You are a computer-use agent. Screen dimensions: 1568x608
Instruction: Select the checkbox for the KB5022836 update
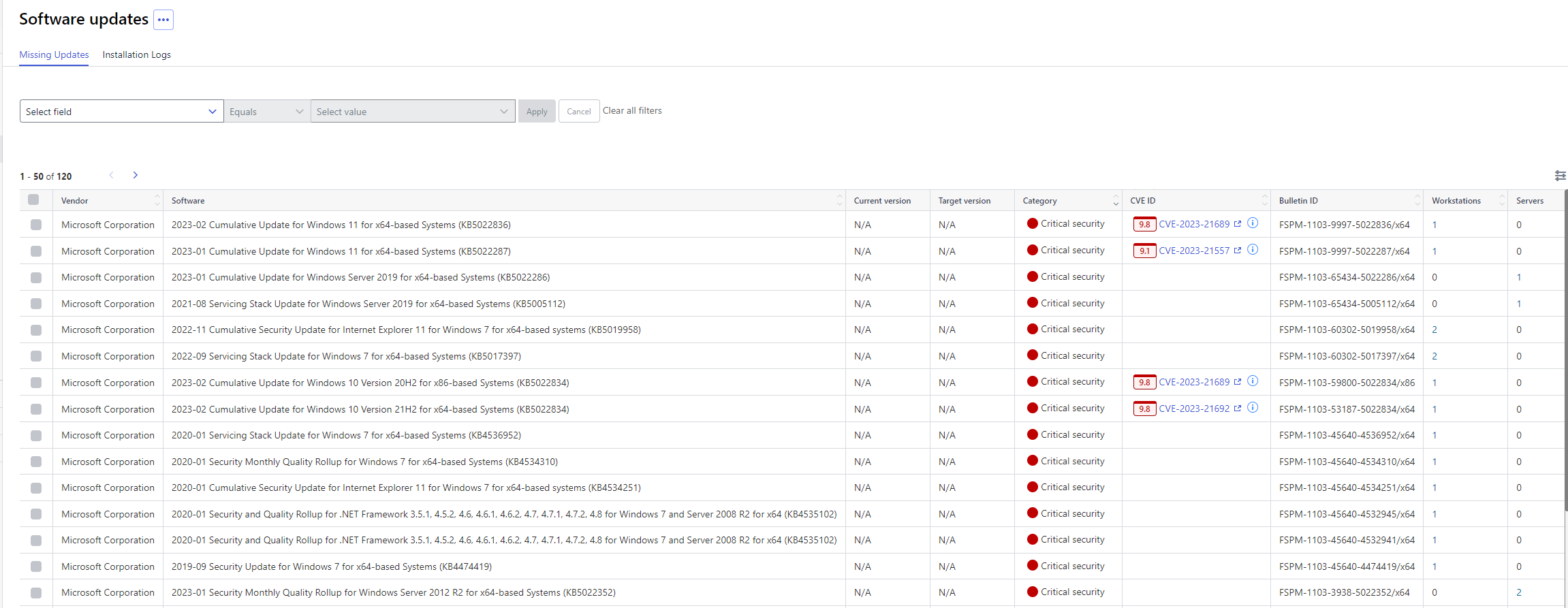36,225
